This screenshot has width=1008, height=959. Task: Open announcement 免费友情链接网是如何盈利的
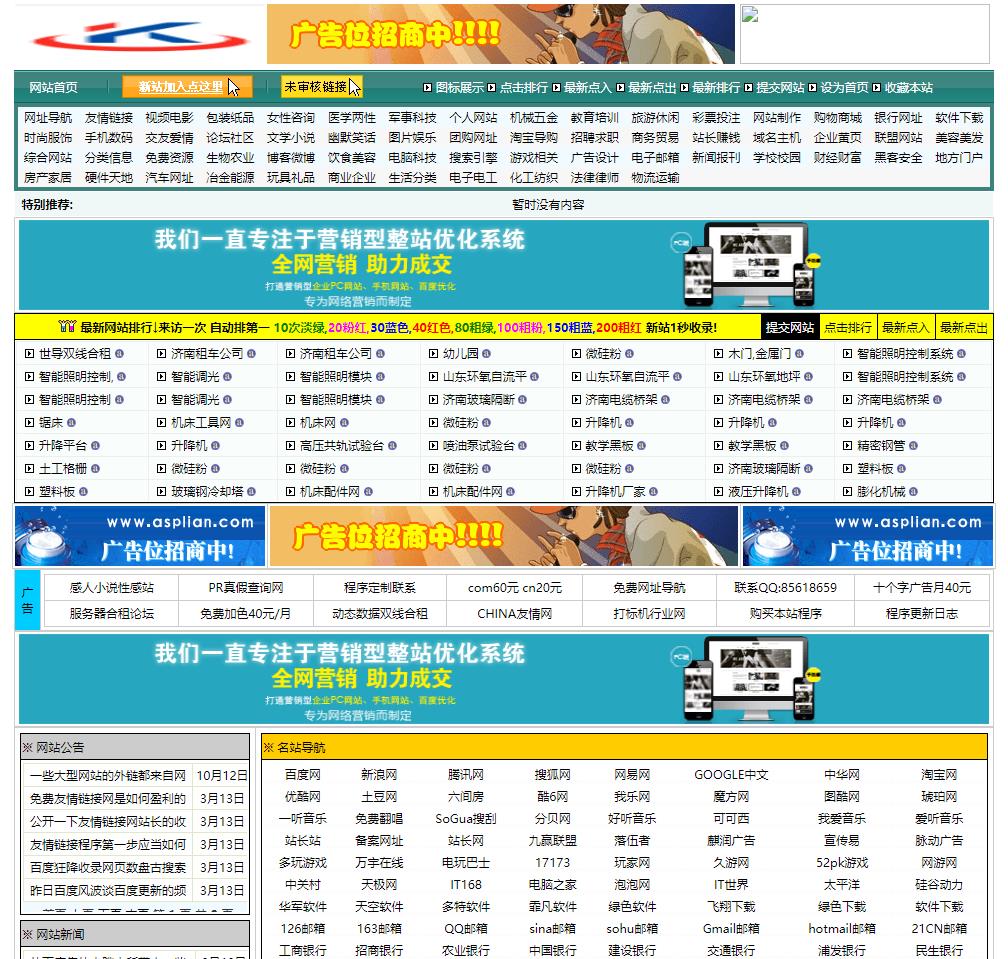(x=107, y=798)
